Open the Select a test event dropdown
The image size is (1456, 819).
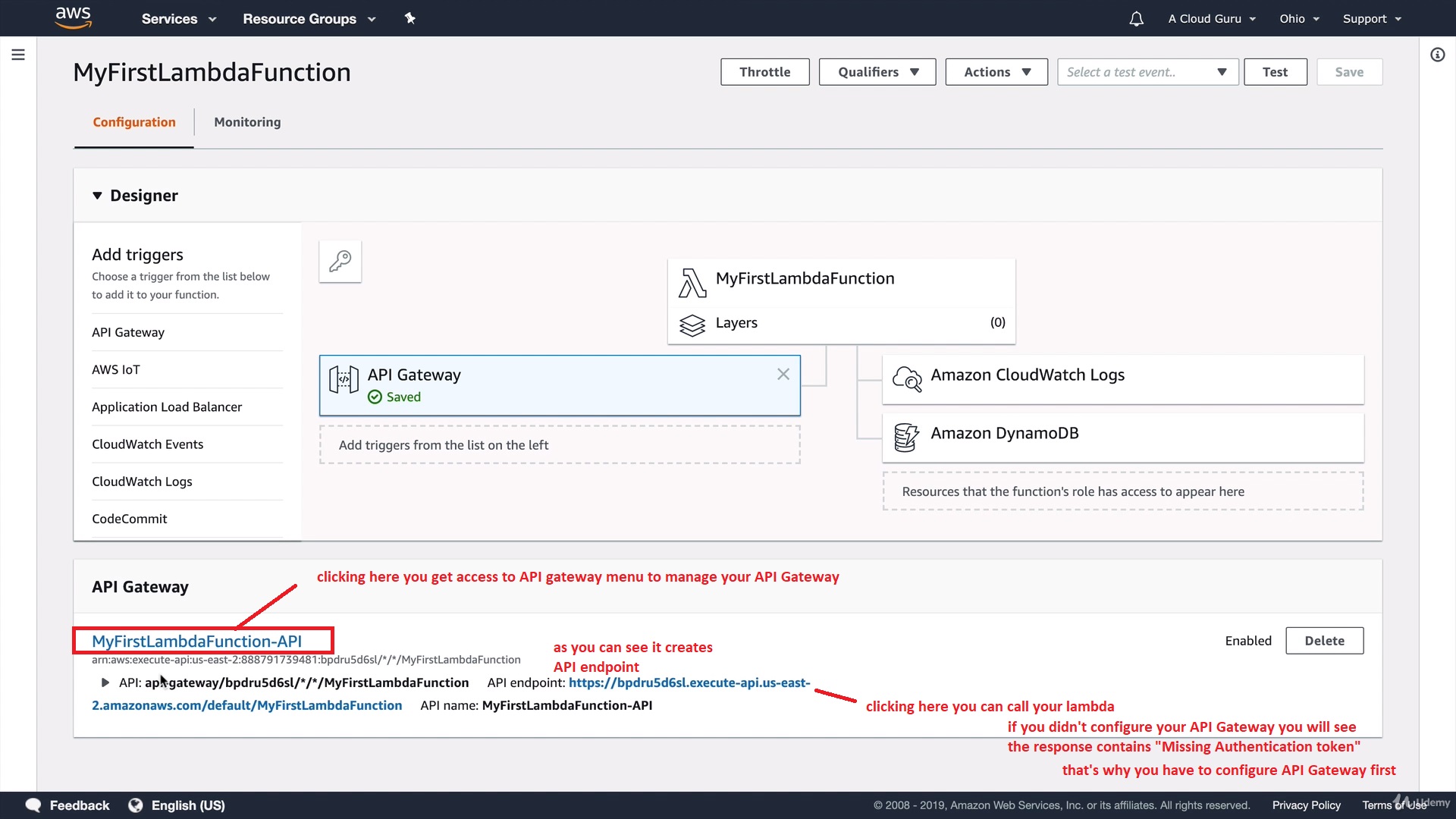point(1147,72)
